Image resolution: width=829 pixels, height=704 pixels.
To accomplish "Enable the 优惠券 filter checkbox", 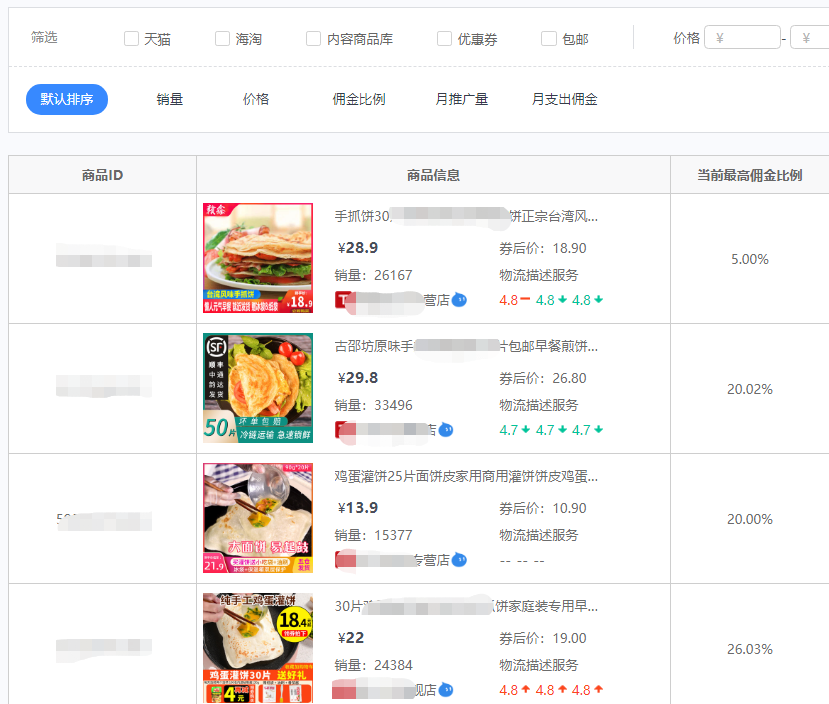I will click(445, 39).
